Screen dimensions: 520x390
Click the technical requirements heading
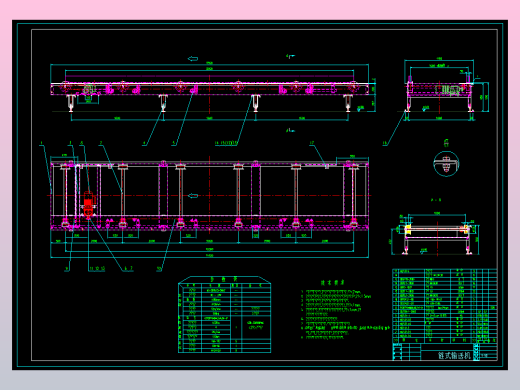click(x=333, y=283)
